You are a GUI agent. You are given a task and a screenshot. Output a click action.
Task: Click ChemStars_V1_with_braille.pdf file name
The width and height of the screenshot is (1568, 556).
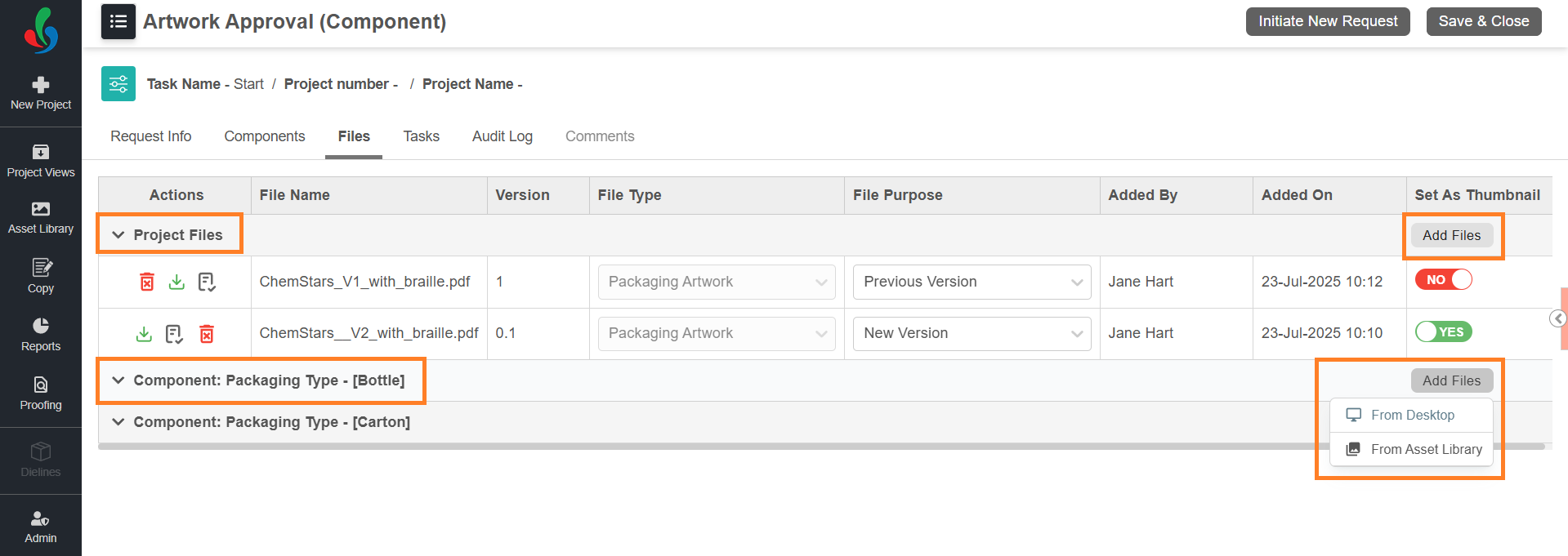[x=364, y=282]
